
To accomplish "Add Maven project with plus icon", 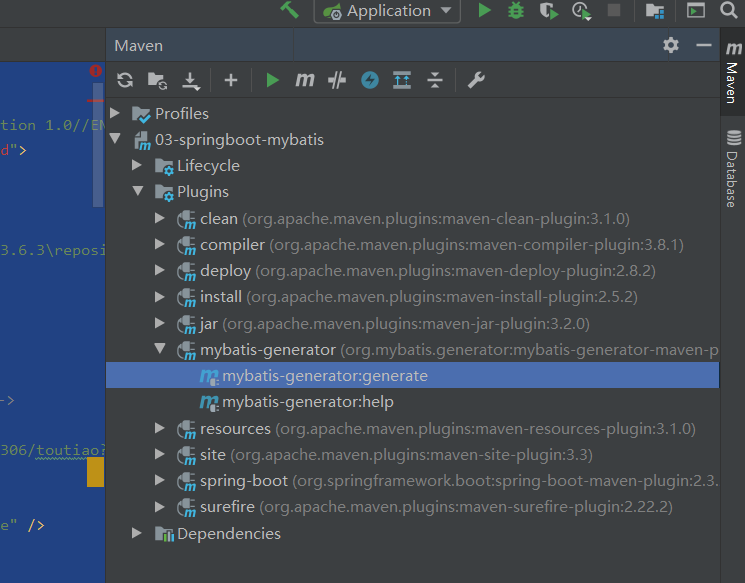I will (231, 80).
